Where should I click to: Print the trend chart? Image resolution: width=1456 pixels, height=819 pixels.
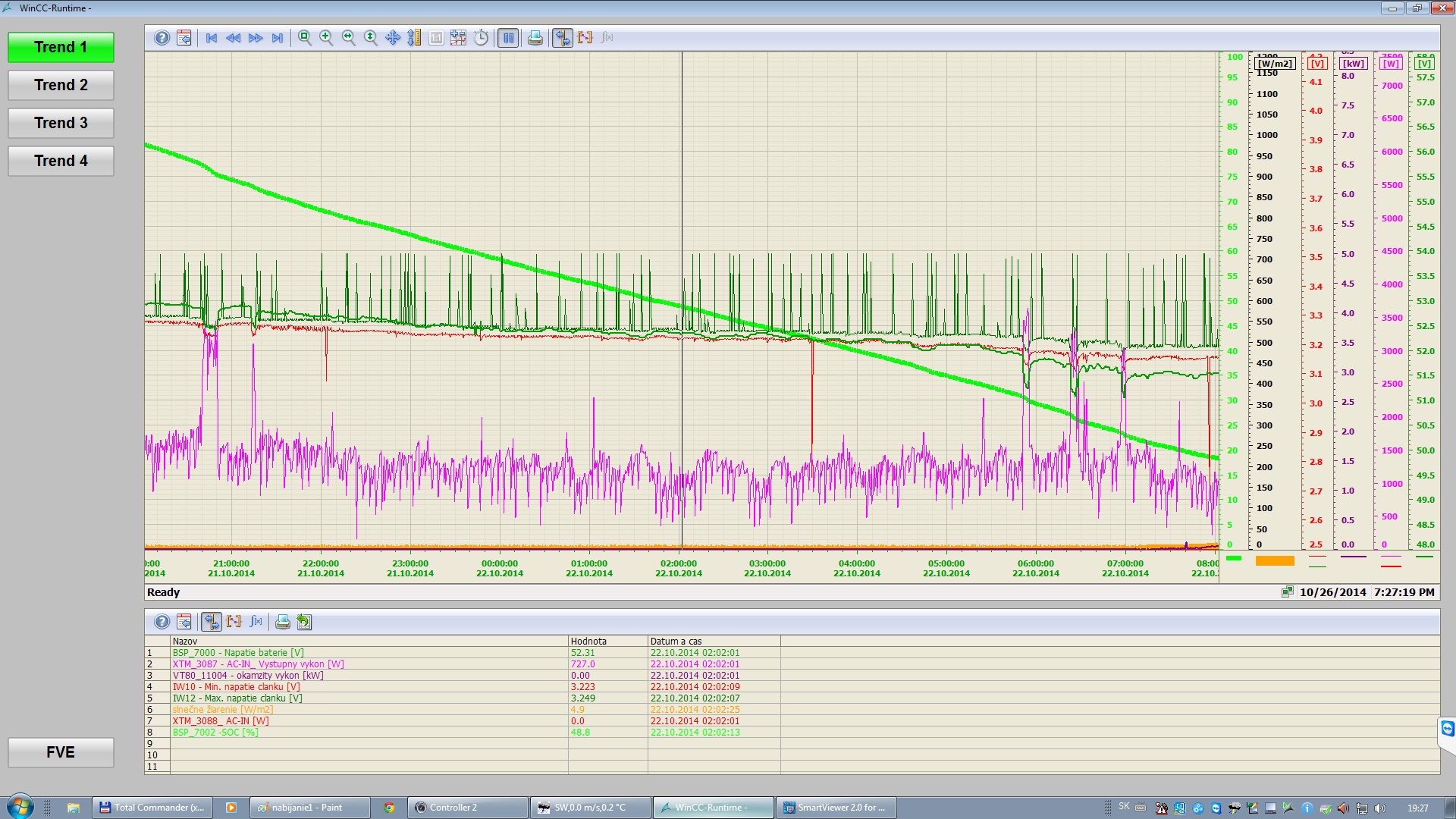pos(535,38)
